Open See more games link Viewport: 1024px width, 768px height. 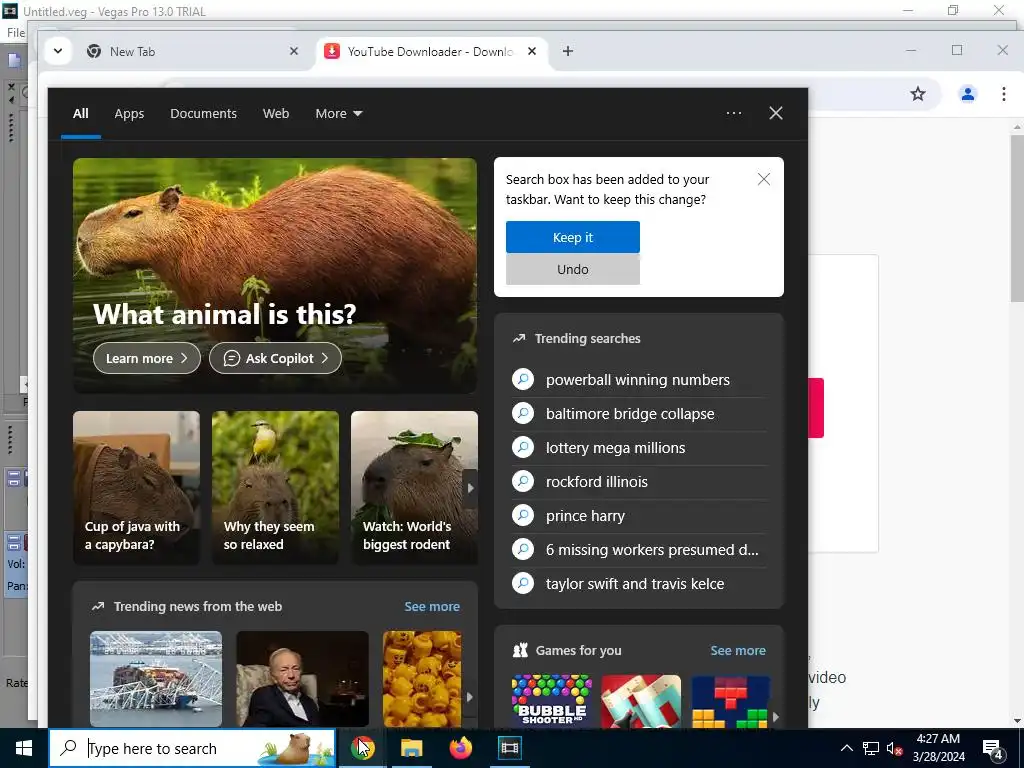tap(738, 650)
